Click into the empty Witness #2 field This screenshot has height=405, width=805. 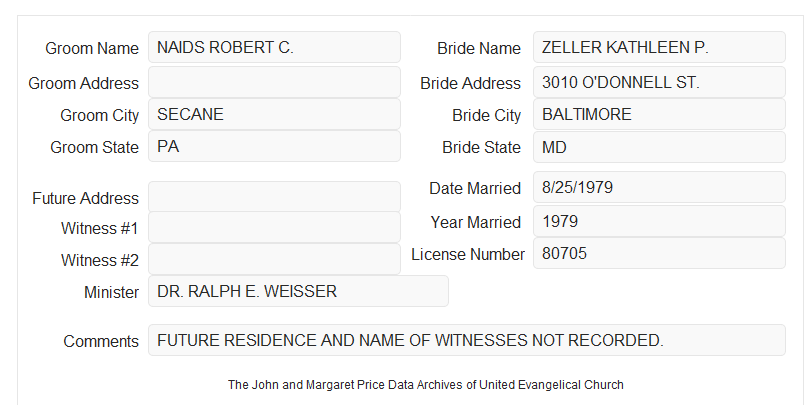click(274, 259)
